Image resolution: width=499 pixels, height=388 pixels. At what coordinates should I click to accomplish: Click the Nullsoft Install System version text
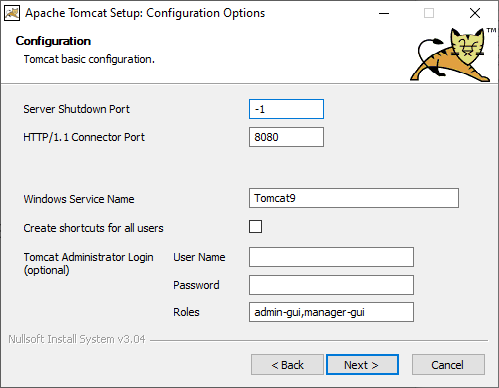(77, 339)
